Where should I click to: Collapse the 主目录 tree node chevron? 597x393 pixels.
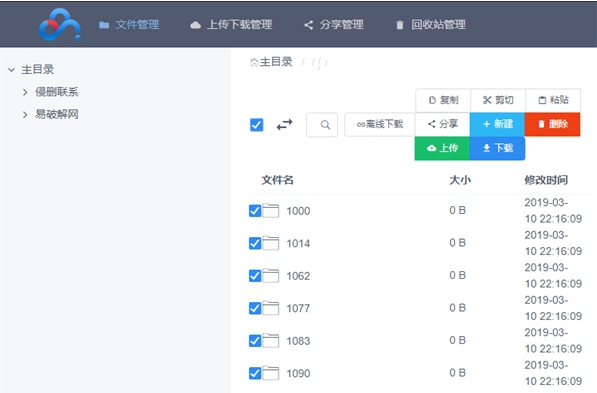(11, 70)
